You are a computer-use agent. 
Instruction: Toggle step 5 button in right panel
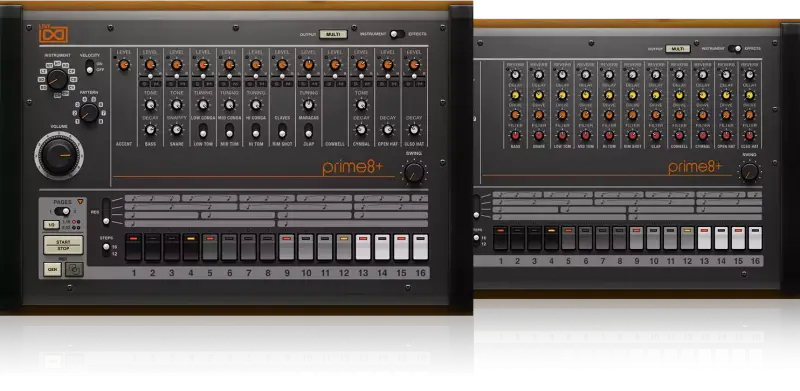coord(568,238)
